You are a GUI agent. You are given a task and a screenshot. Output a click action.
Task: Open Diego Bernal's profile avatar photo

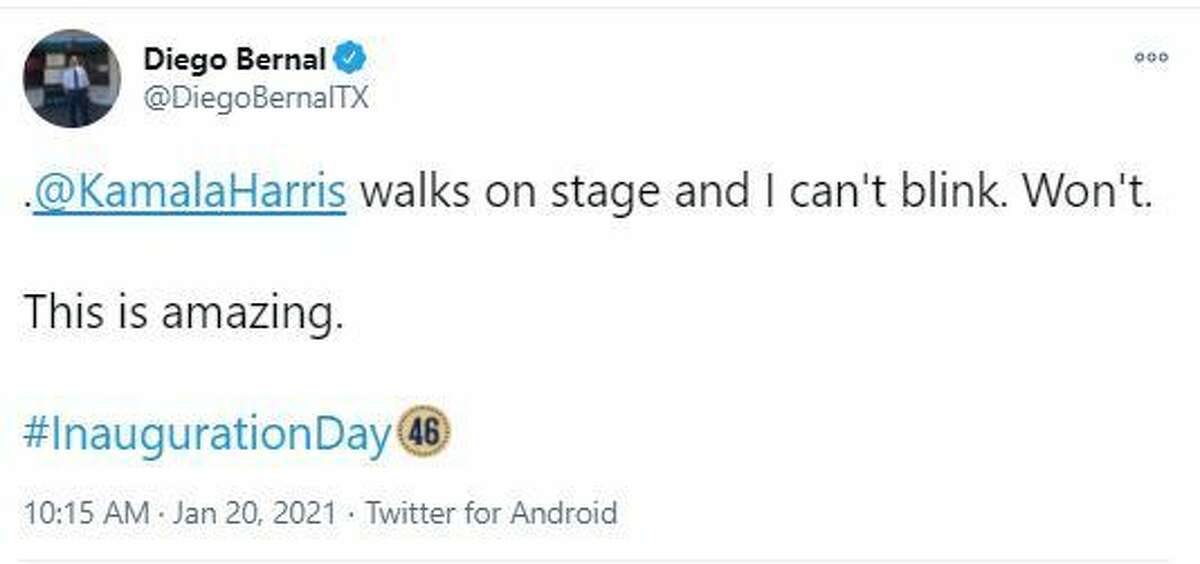72,78
